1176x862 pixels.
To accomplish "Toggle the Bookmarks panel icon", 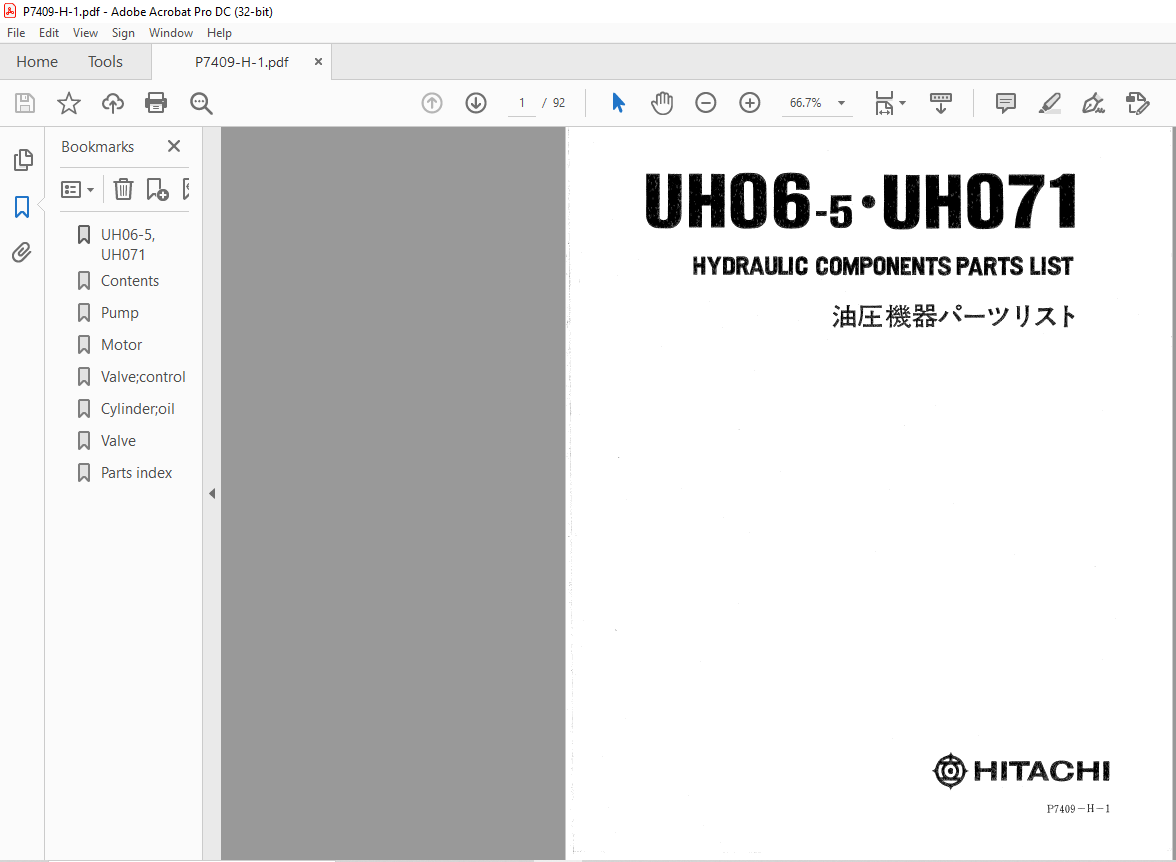I will [x=22, y=207].
